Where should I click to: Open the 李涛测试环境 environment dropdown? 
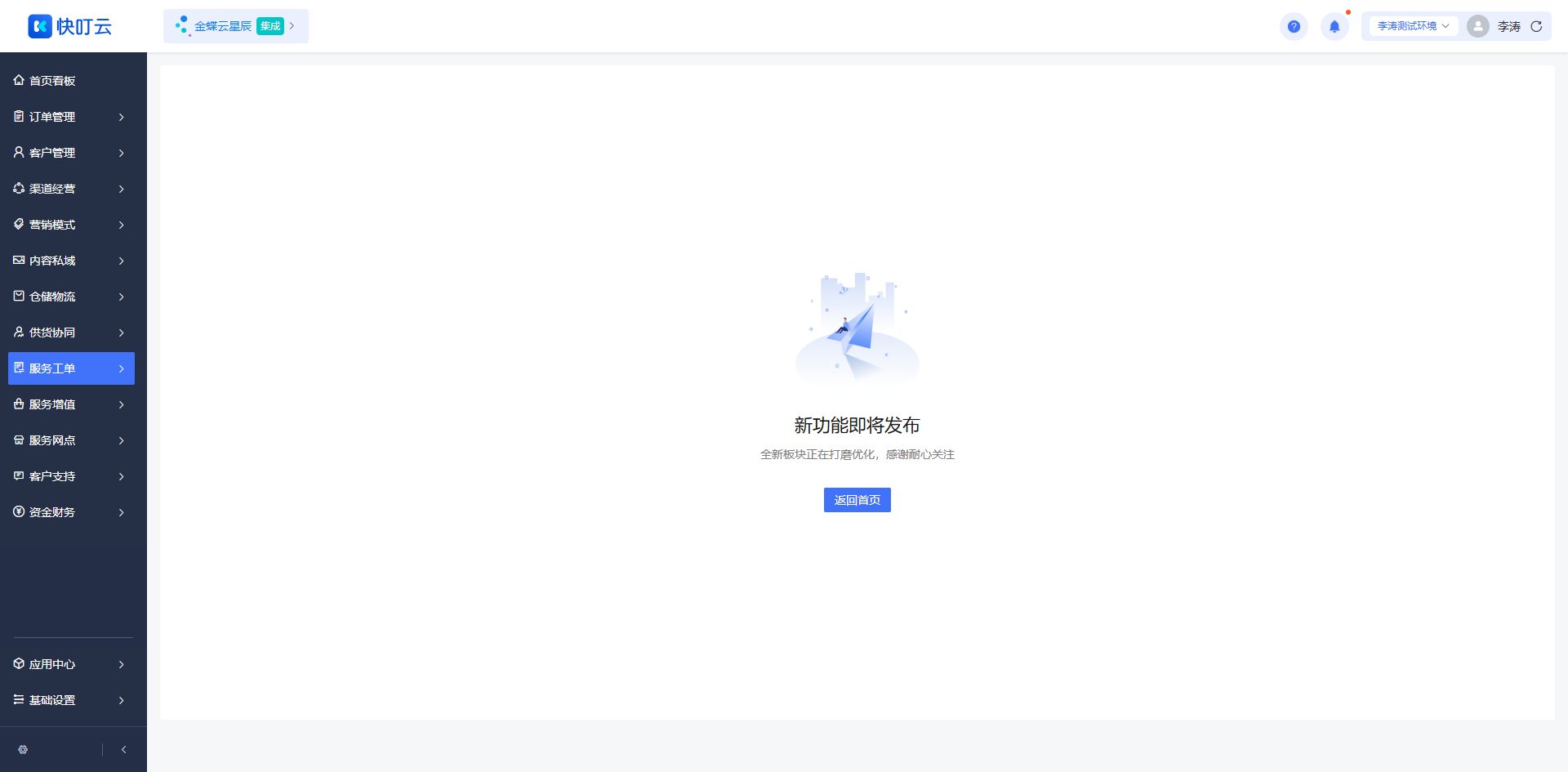pos(1413,26)
